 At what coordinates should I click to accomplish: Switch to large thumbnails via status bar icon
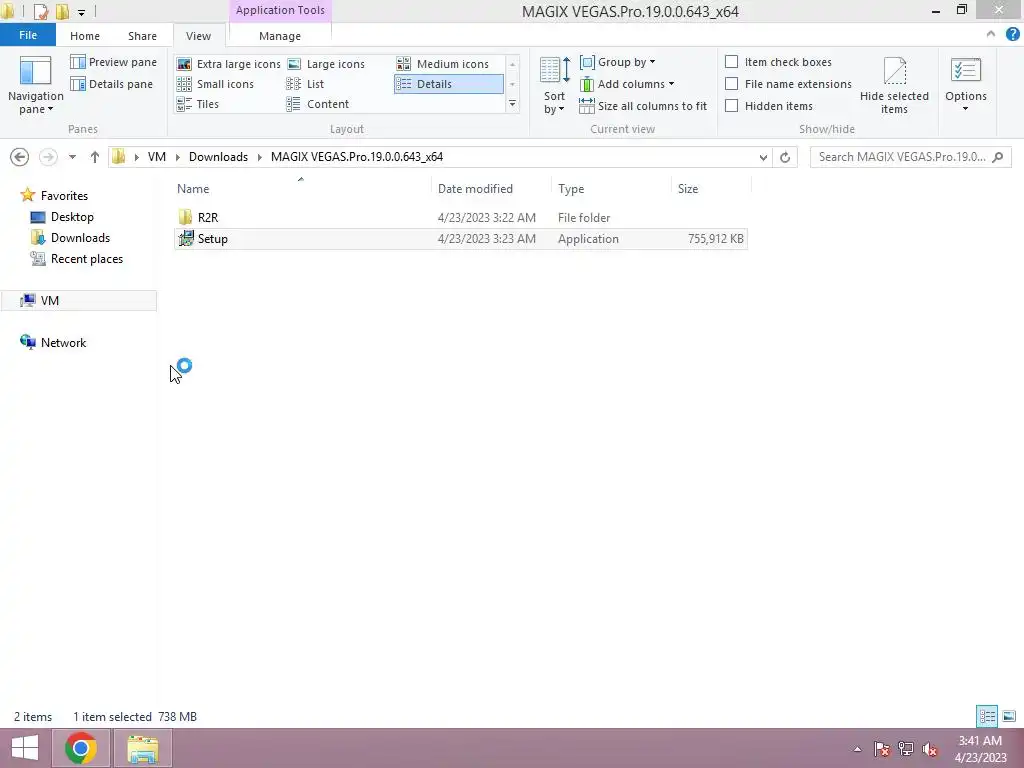1009,716
